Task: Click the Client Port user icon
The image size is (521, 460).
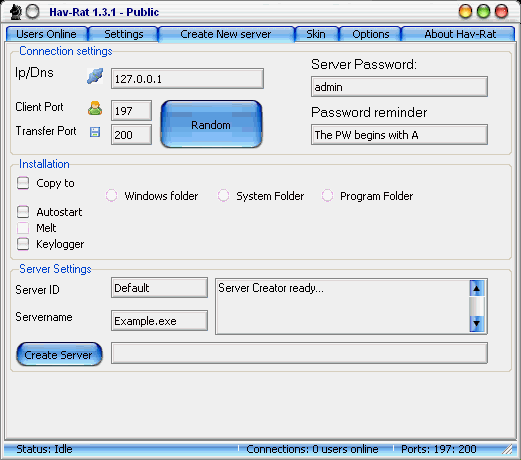Action: click(x=95, y=108)
